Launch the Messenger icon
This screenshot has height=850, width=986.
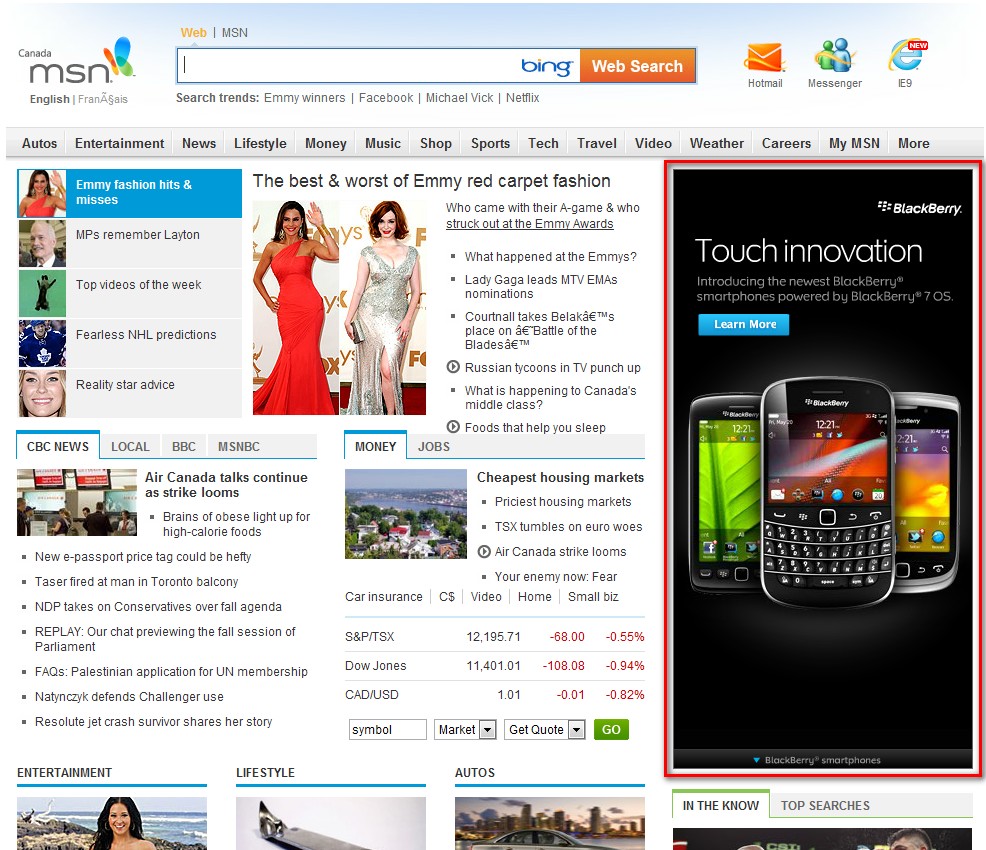(834, 56)
